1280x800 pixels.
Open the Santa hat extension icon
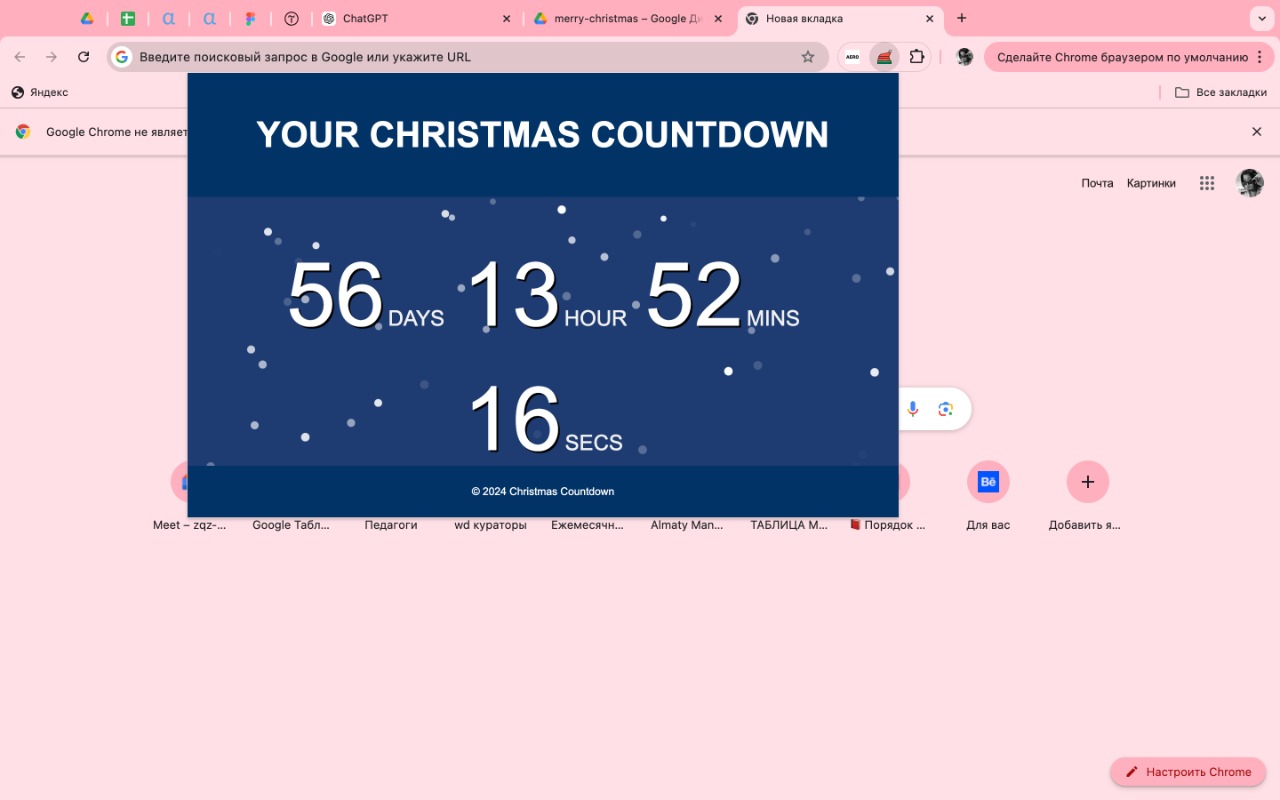coord(884,57)
